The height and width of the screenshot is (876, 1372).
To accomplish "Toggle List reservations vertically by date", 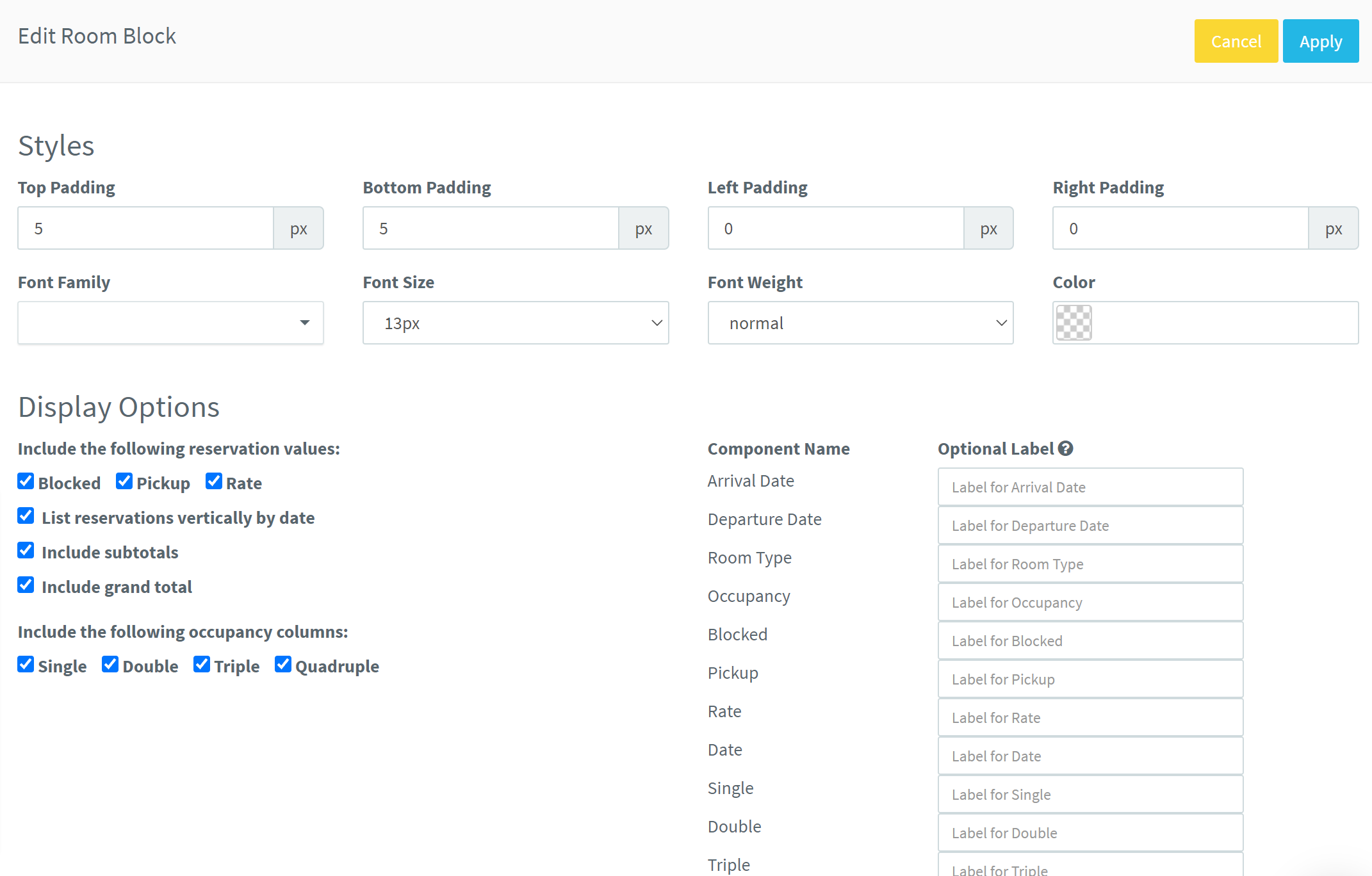I will tap(26, 515).
